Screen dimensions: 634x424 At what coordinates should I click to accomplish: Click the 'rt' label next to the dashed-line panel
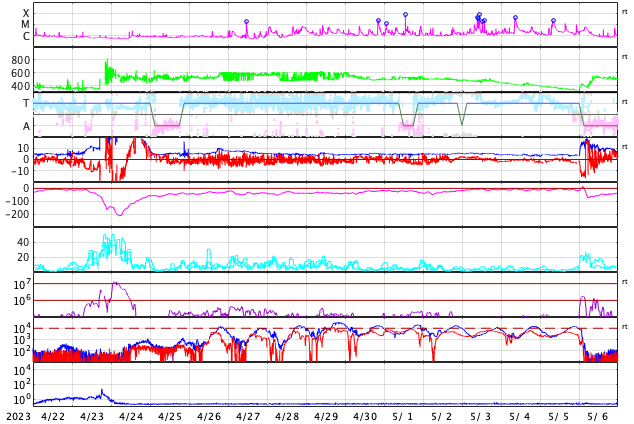[624, 327]
